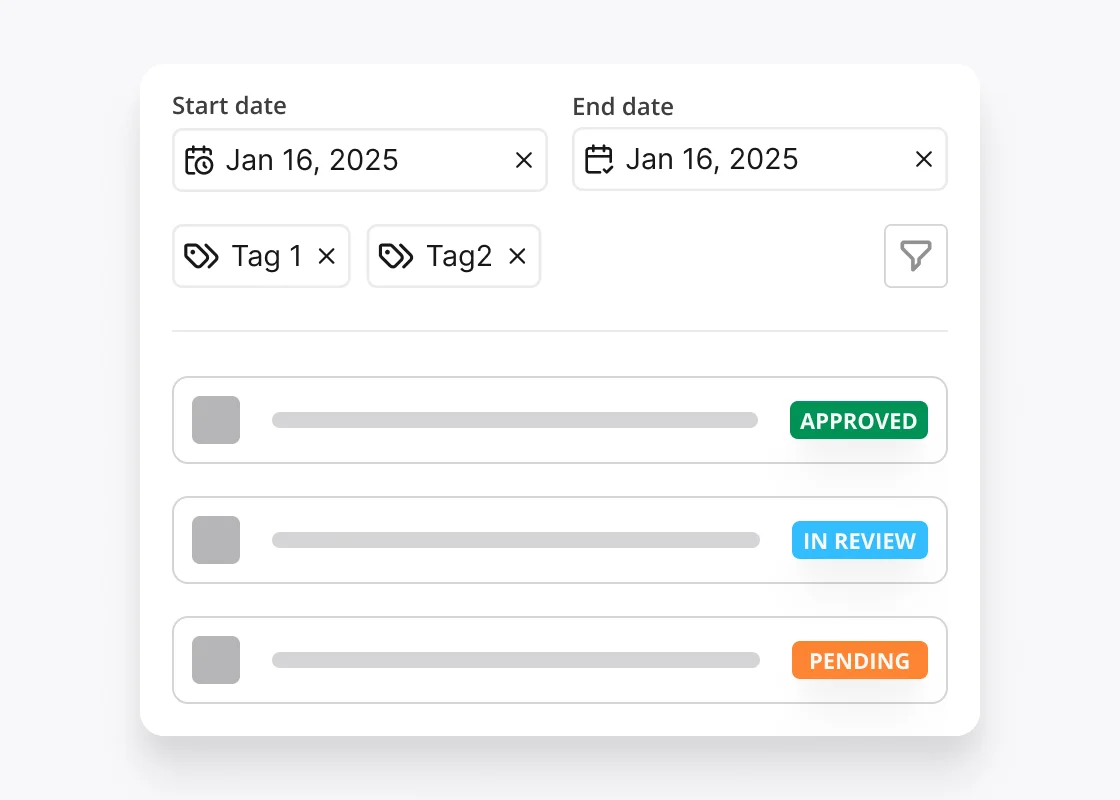This screenshot has height=800, width=1120.
Task: Click the calendar icon in End date field
Action: click(x=598, y=159)
